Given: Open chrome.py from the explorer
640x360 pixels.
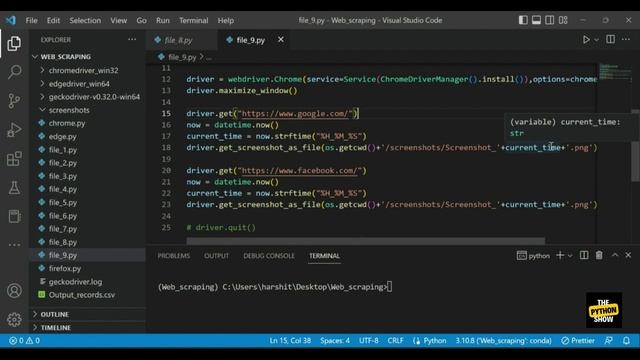Looking at the screenshot, I should [x=67, y=123].
